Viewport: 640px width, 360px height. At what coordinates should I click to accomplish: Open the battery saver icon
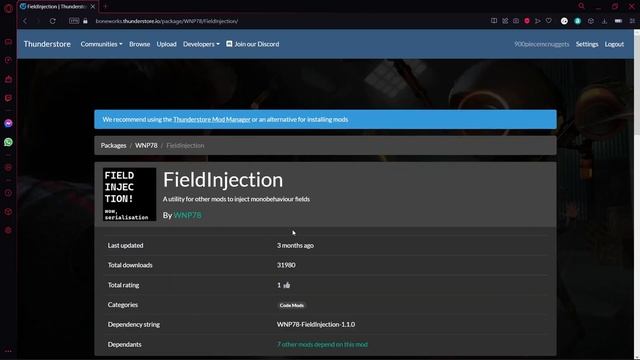coord(618,21)
